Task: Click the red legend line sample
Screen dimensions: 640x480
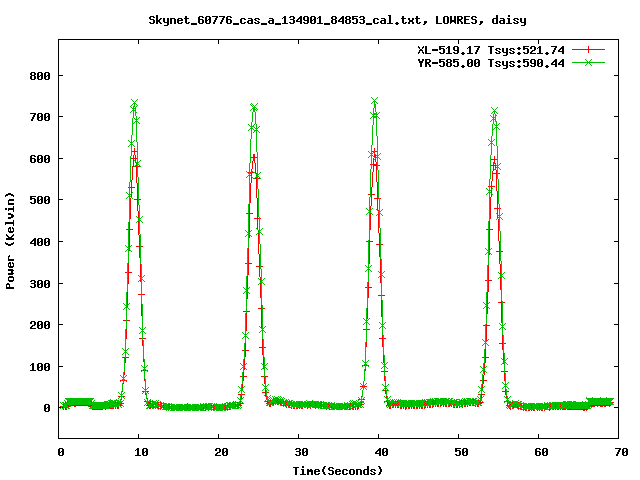Action: coord(588,50)
